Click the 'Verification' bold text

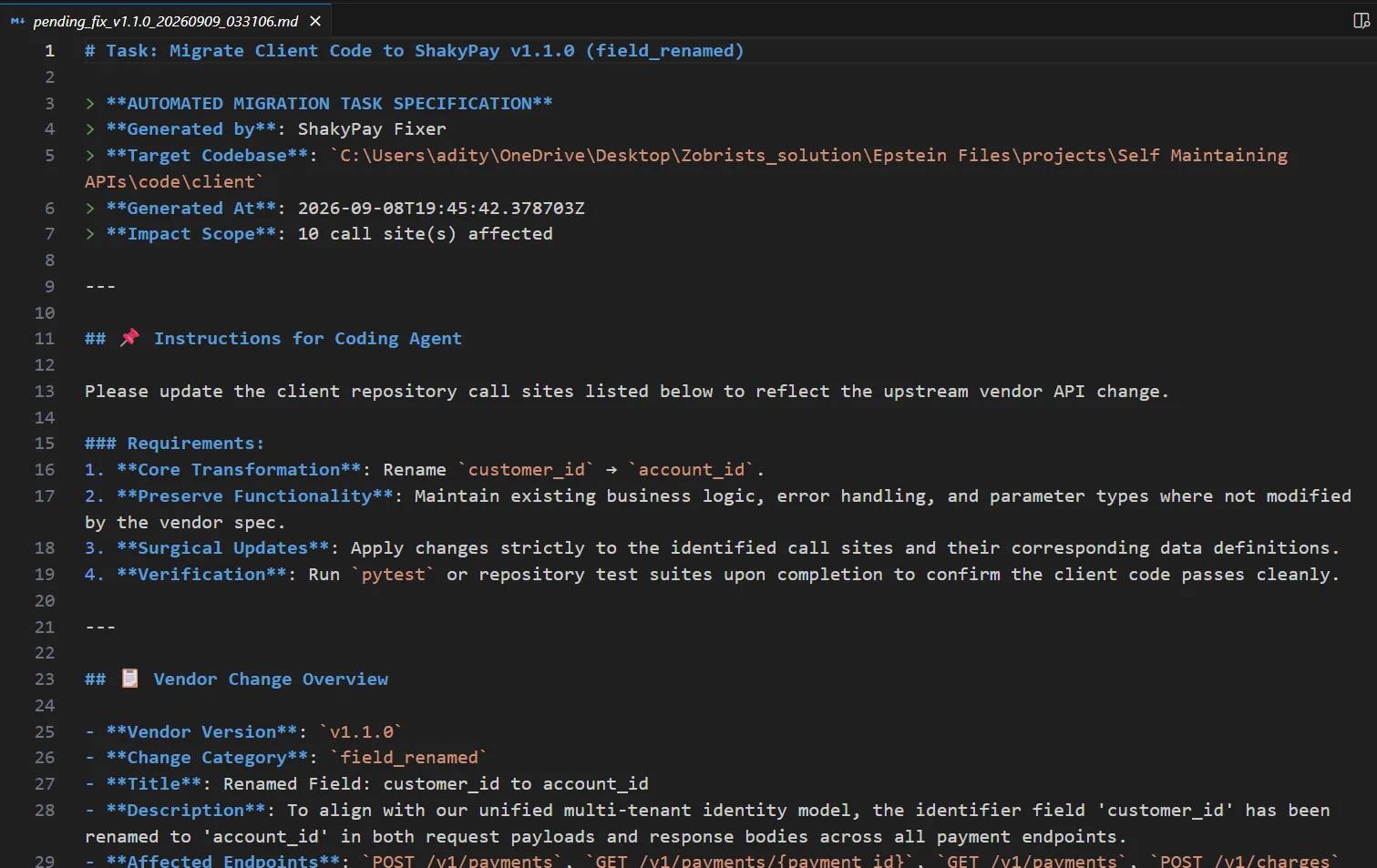tap(201, 575)
